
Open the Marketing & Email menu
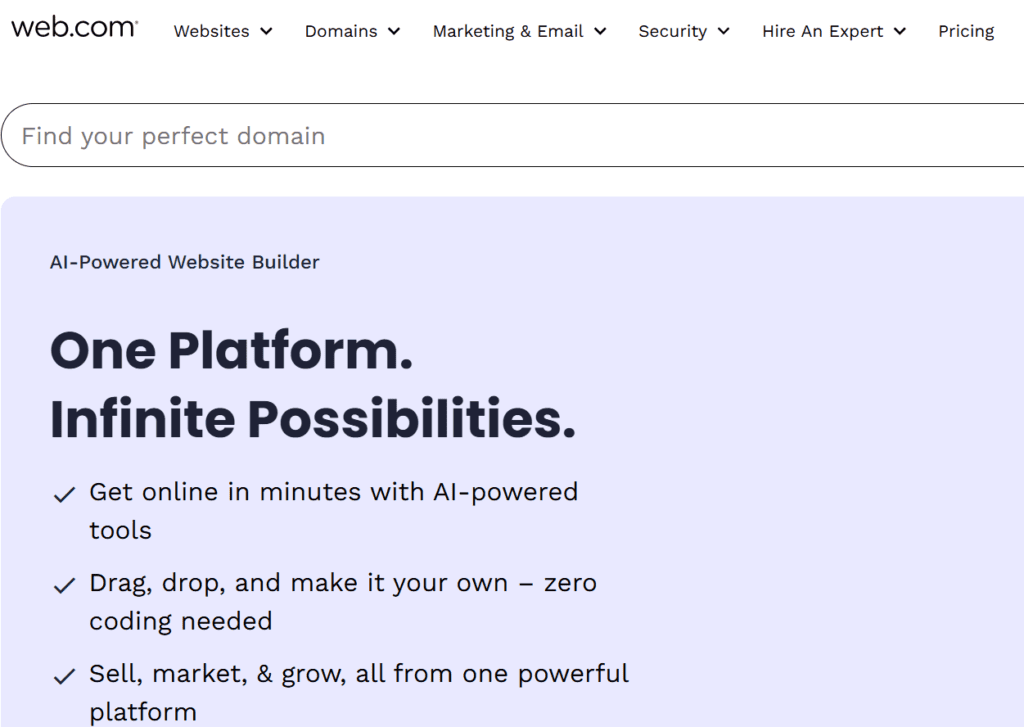click(508, 31)
